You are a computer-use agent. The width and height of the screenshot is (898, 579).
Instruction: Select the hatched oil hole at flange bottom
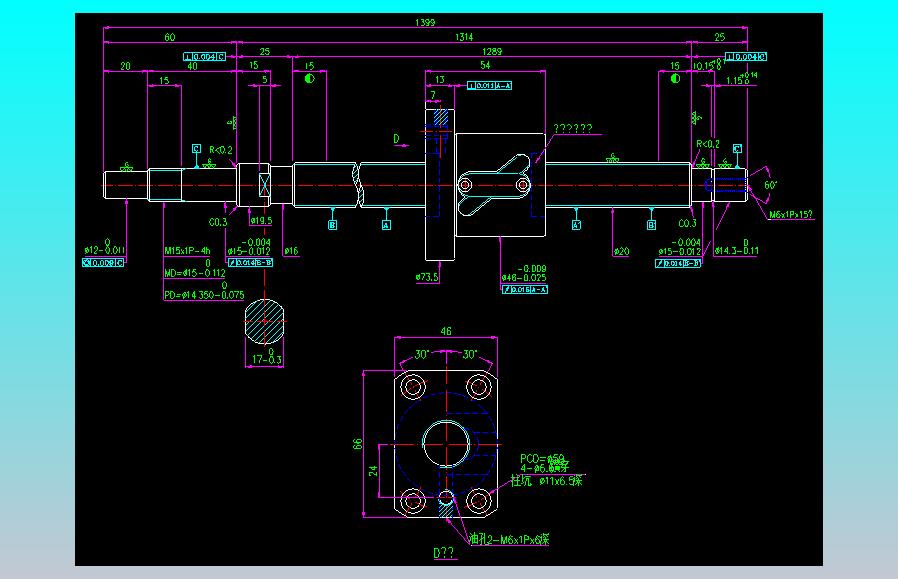click(x=446, y=504)
